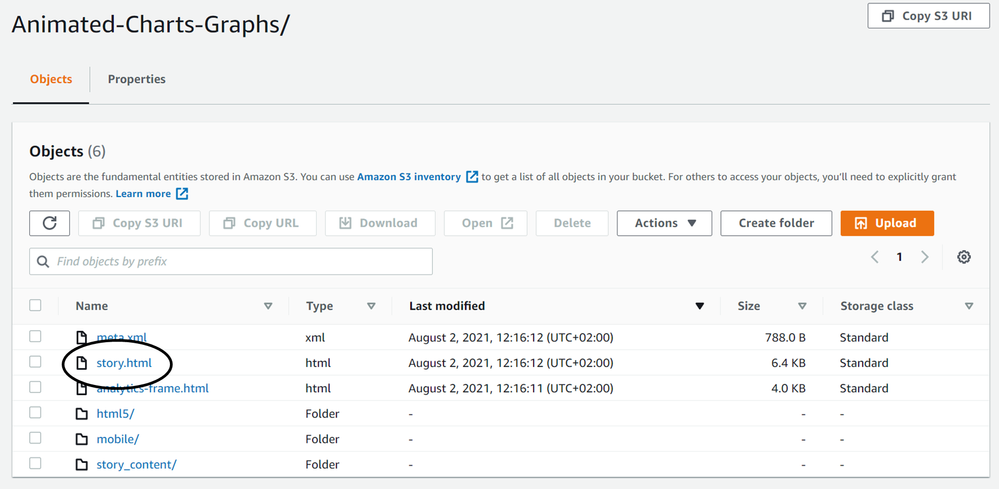999x489 pixels.
Task: Sort by Last modified column arrow
Action: coord(700,306)
